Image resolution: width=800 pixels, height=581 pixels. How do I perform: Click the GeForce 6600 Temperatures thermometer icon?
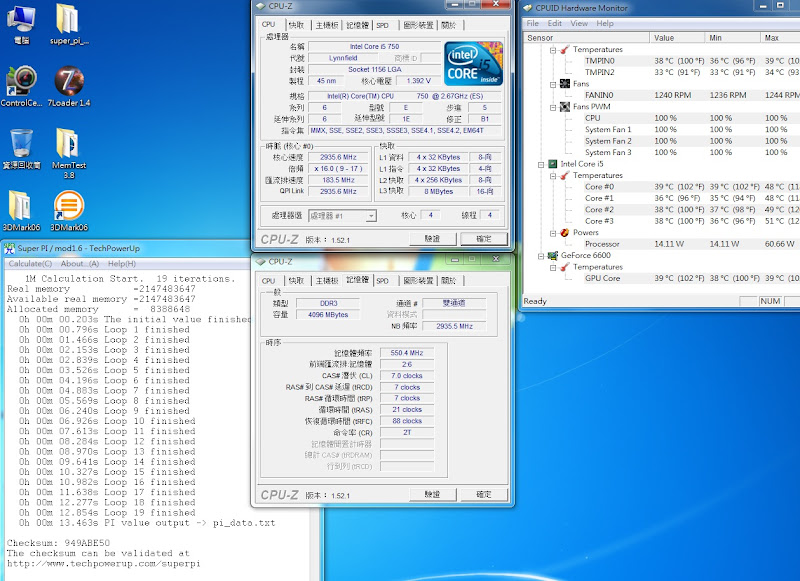565,267
